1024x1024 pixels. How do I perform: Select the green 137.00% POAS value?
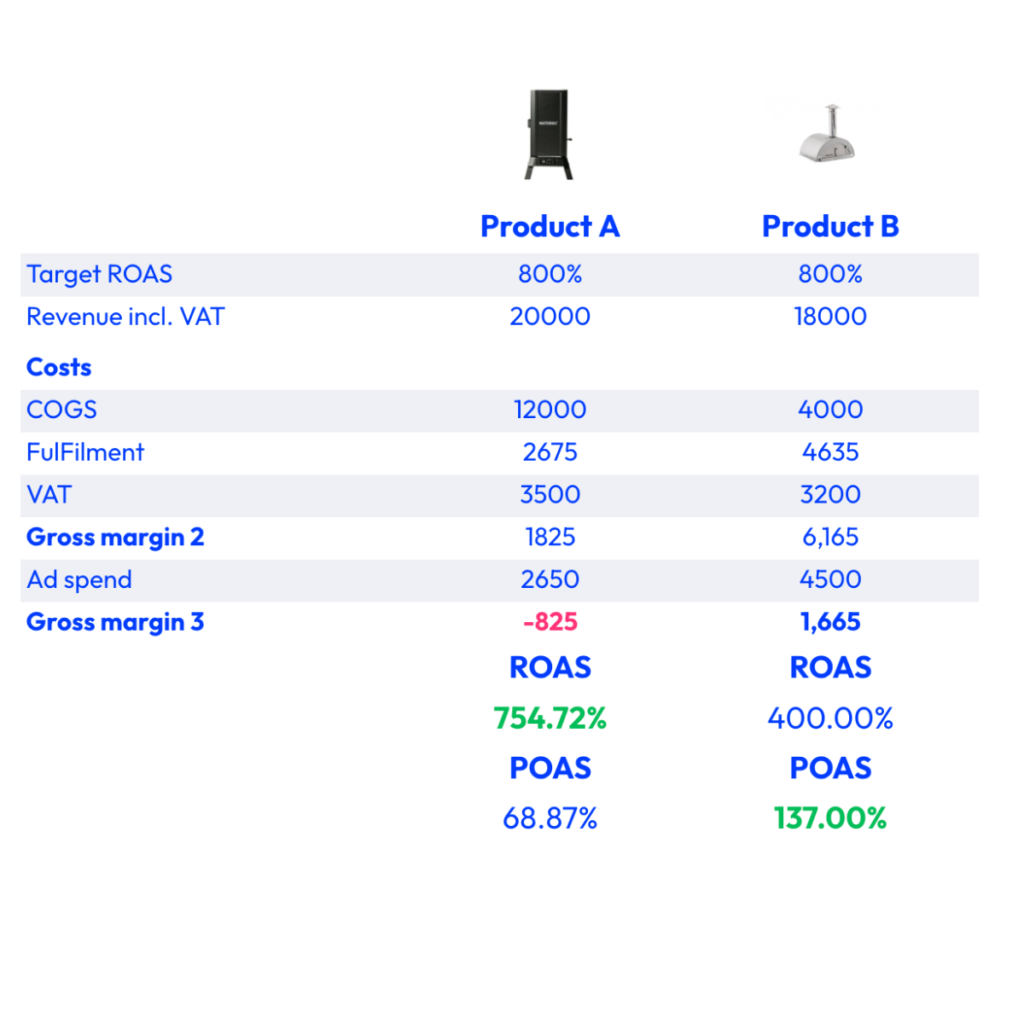830,818
